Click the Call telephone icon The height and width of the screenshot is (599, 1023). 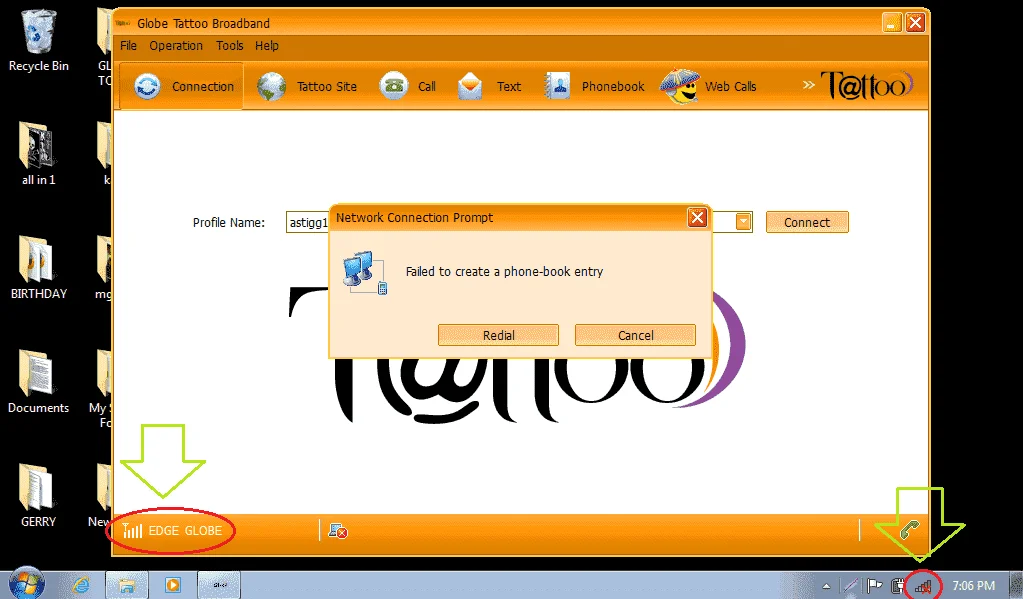393,85
